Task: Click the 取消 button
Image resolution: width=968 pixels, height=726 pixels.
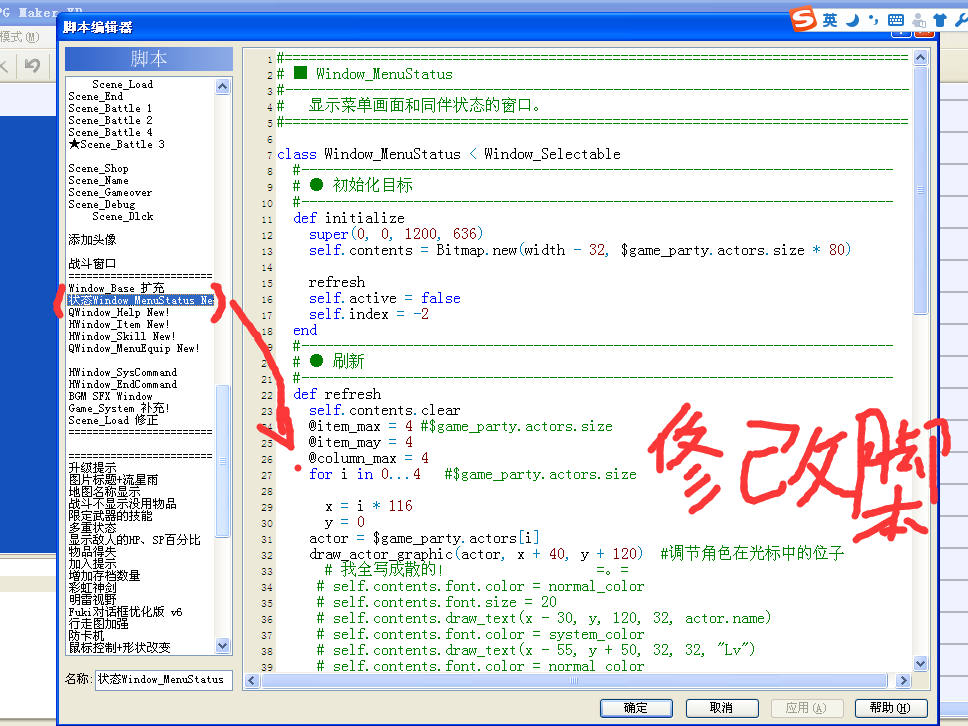Action: click(x=721, y=707)
